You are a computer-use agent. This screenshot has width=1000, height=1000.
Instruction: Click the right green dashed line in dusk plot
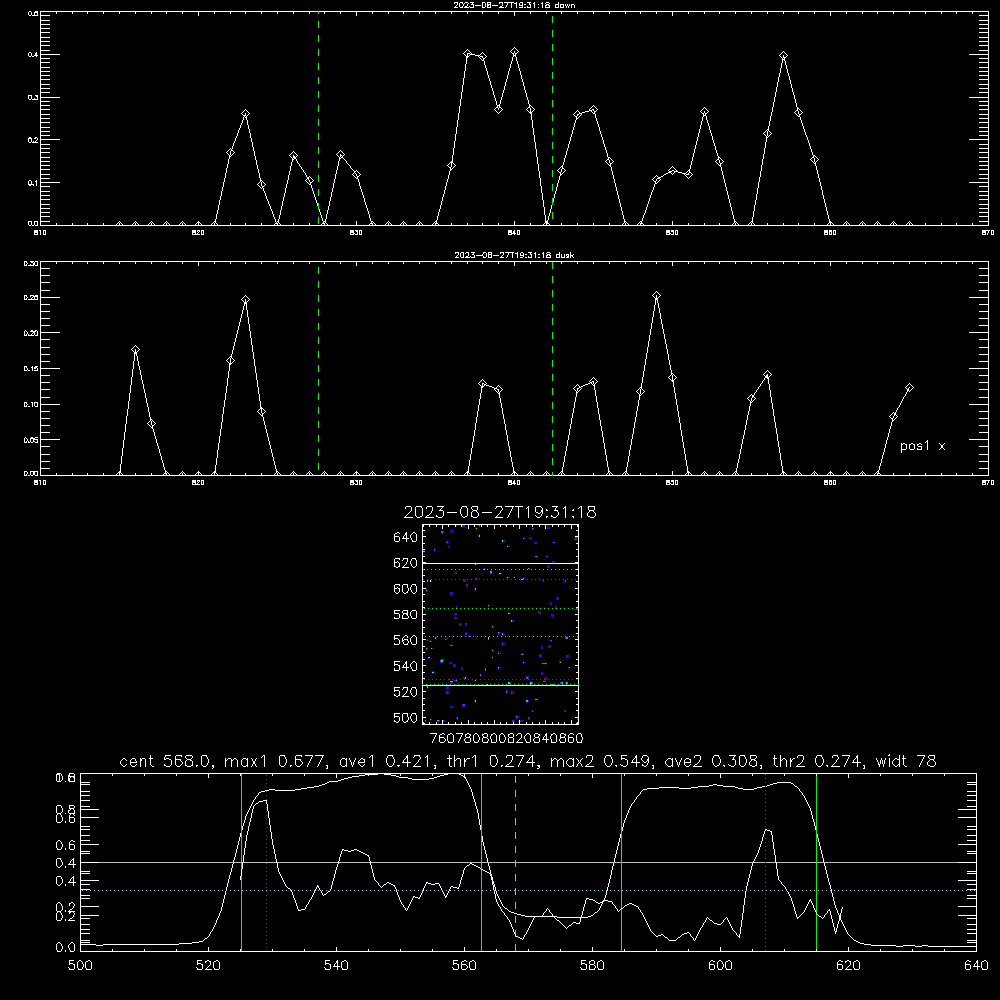click(x=552, y=368)
